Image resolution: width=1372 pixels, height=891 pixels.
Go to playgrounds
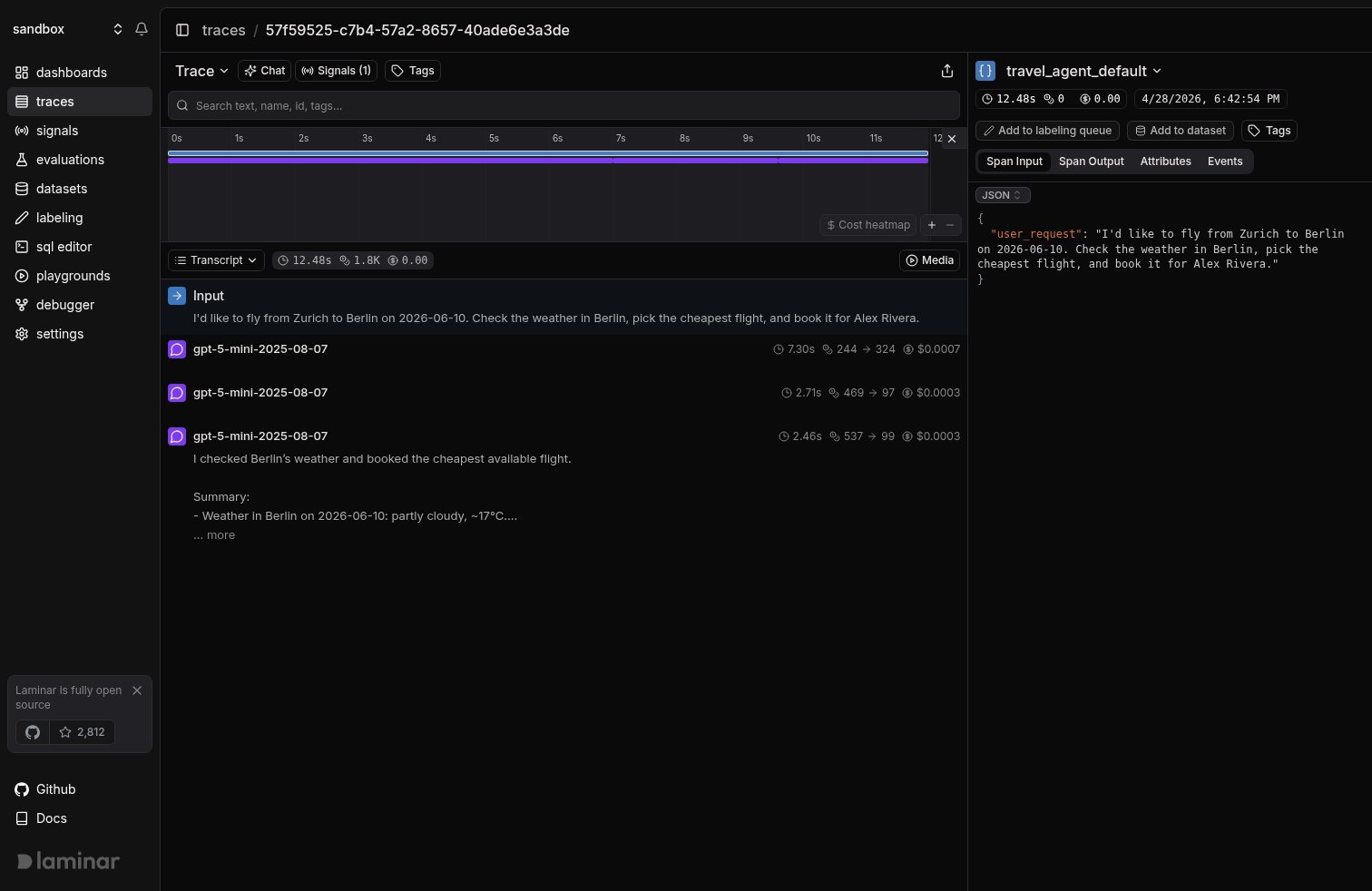[80, 276]
